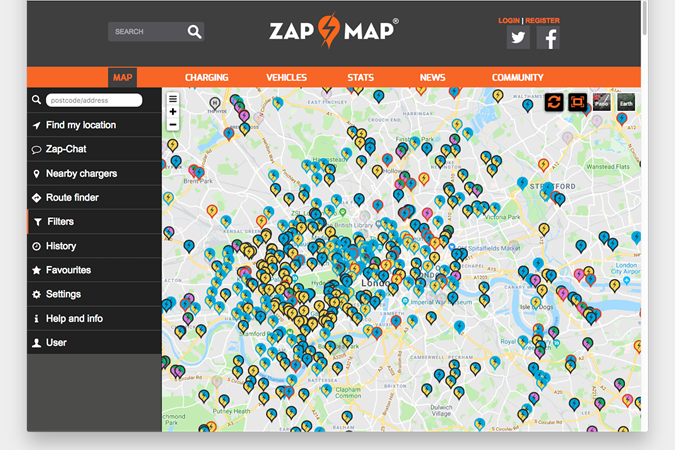Image resolution: width=675 pixels, height=450 pixels.
Task: Open the CHARGING menu
Action: point(207,78)
